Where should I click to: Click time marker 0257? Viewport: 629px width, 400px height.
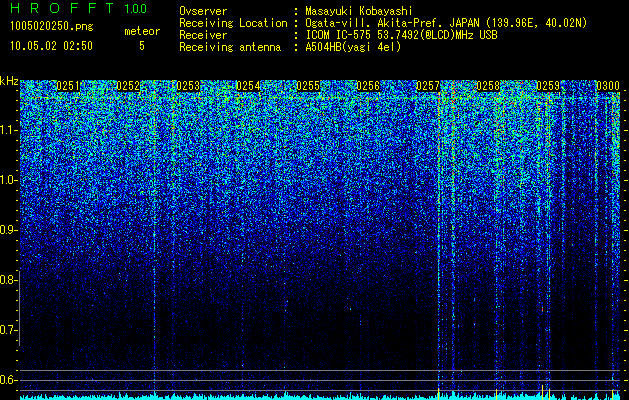(428, 86)
